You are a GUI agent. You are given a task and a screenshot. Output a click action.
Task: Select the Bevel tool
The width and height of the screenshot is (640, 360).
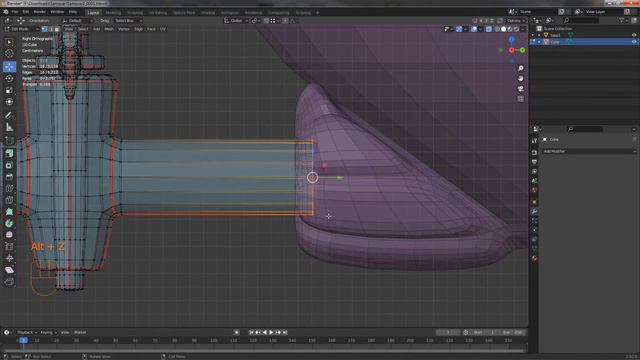9,177
